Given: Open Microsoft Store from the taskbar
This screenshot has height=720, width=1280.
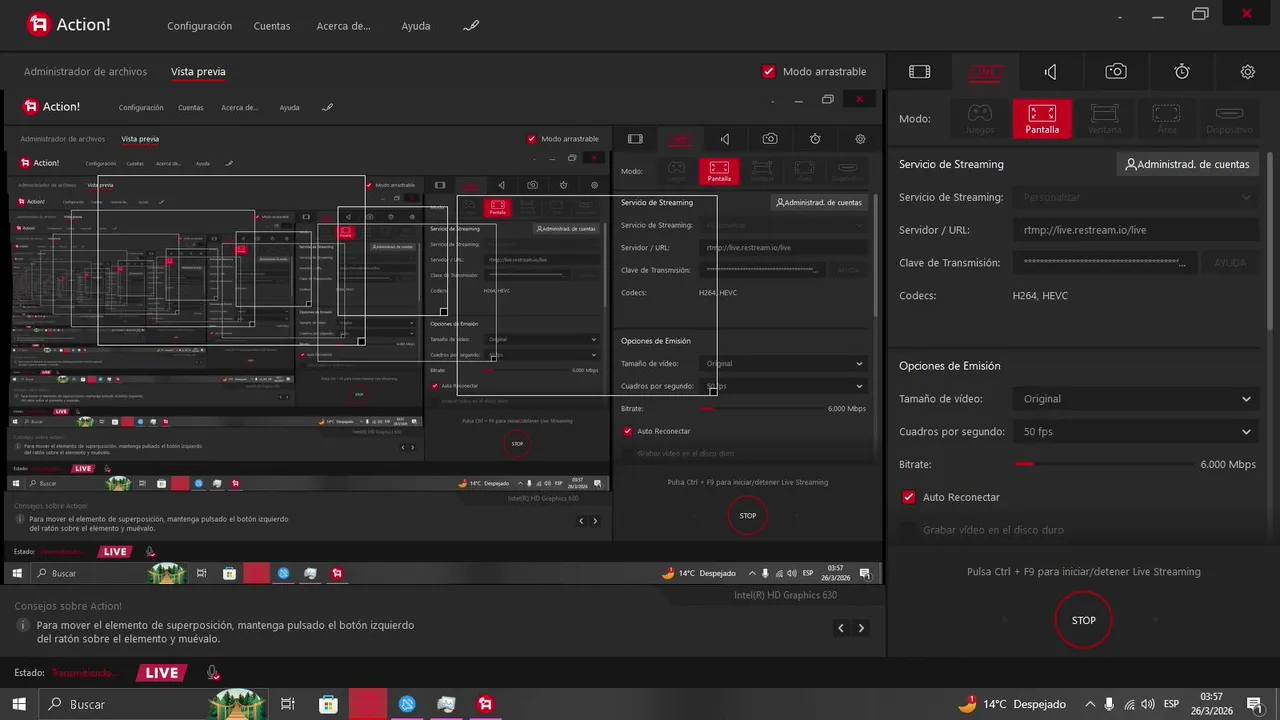Looking at the screenshot, I should click(x=328, y=704).
